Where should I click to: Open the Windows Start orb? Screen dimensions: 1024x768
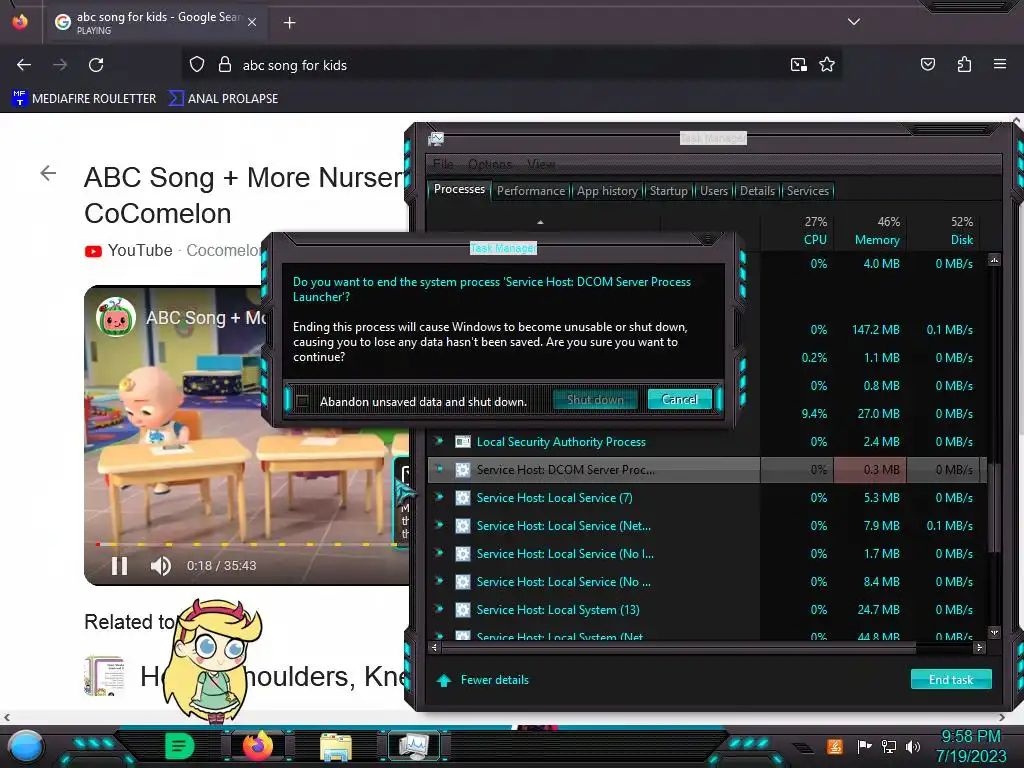(x=26, y=746)
